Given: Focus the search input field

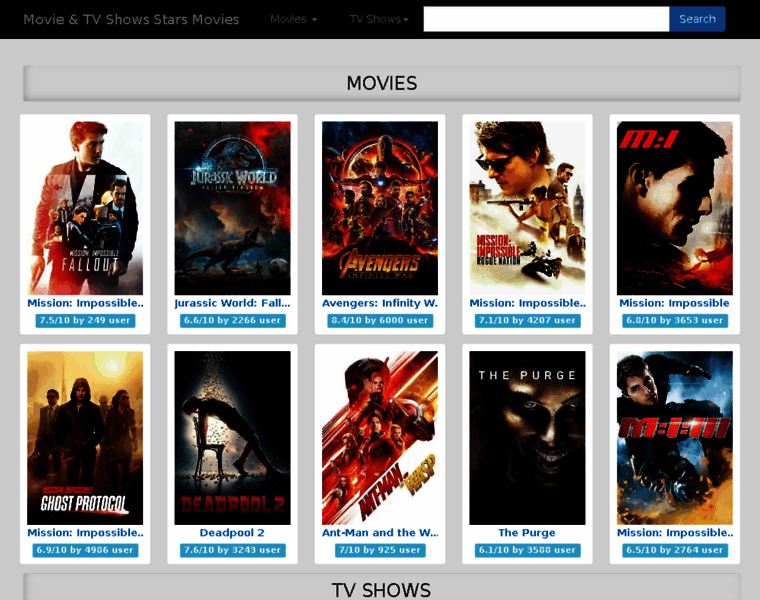Looking at the screenshot, I should point(546,19).
